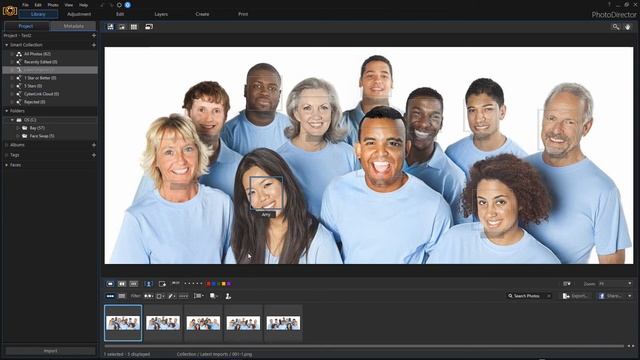Click the Amy face tag box

click(x=266, y=193)
